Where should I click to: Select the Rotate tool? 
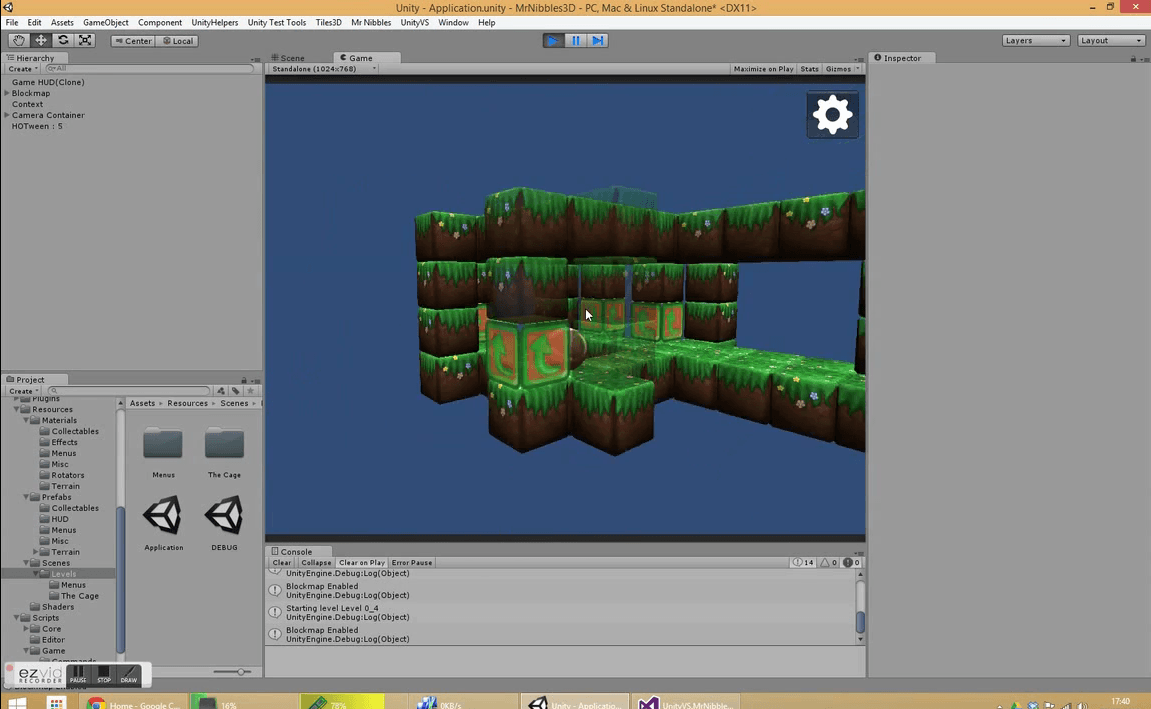[x=62, y=40]
